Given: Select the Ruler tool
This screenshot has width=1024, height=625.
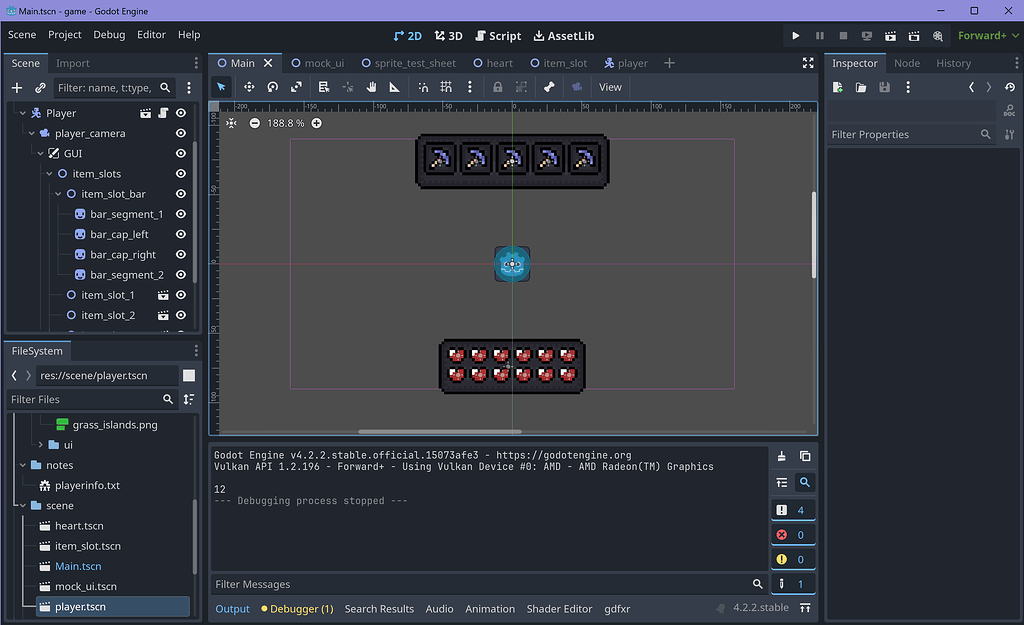Looking at the screenshot, I should pyautogui.click(x=394, y=87).
